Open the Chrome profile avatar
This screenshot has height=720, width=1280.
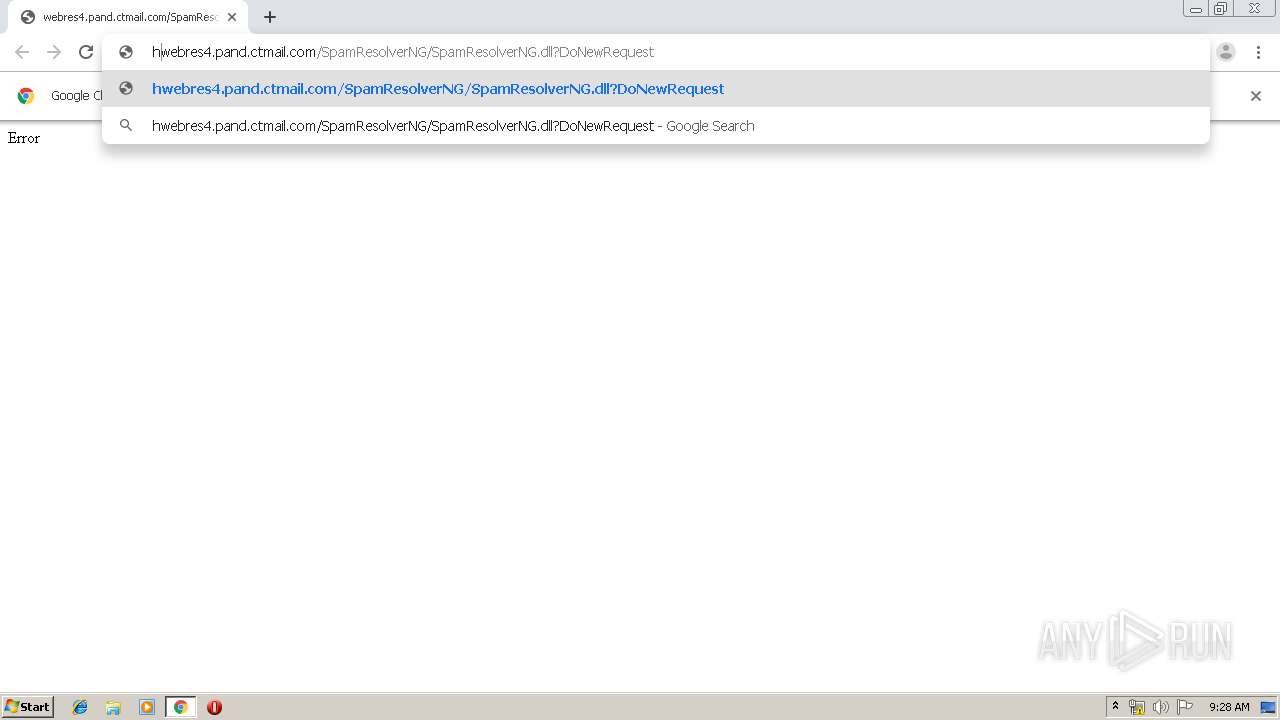pyautogui.click(x=1226, y=52)
